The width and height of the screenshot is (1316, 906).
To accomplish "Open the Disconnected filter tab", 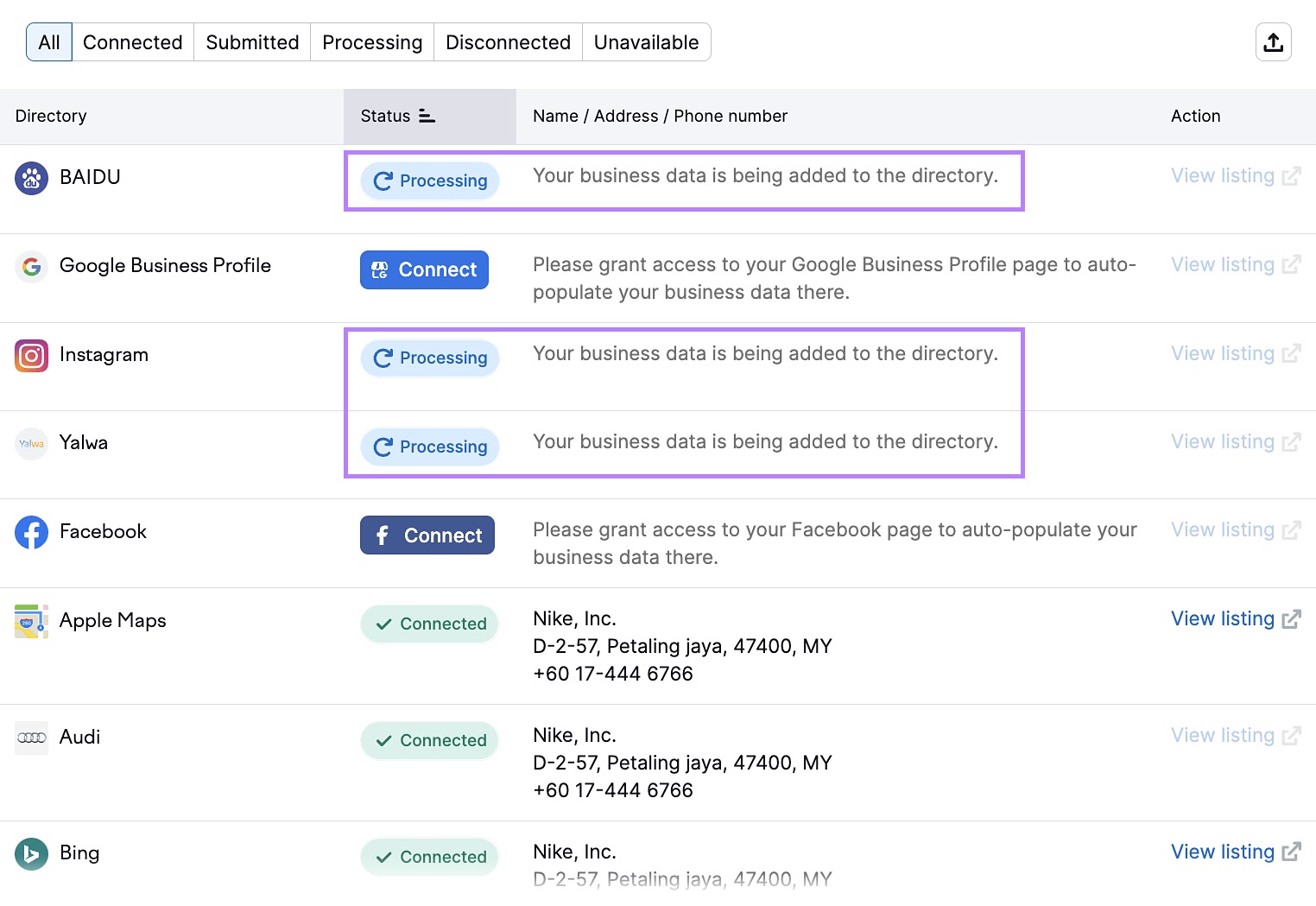I will [x=508, y=41].
